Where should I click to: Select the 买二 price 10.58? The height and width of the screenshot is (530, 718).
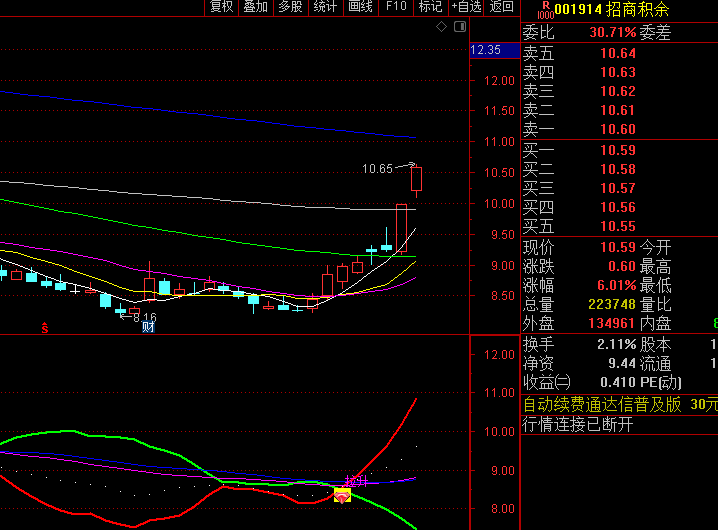(x=618, y=169)
